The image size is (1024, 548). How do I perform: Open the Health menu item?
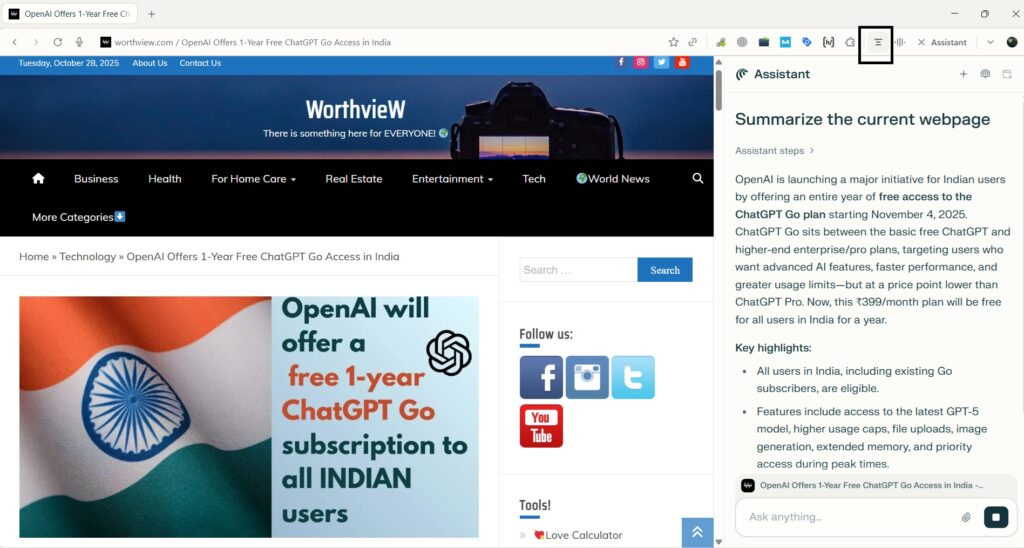(165, 178)
